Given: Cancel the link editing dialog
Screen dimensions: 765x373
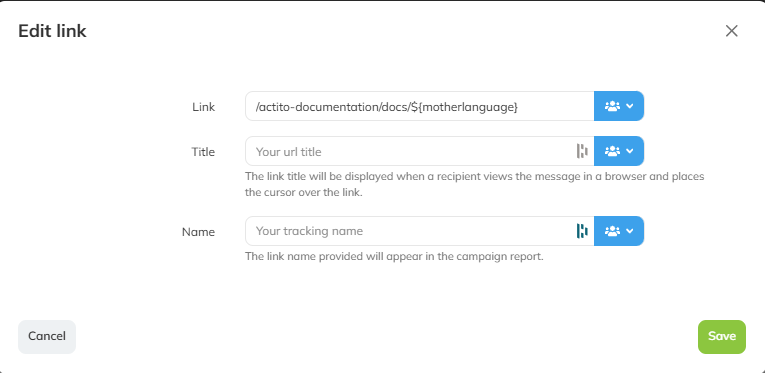Looking at the screenshot, I should [47, 336].
